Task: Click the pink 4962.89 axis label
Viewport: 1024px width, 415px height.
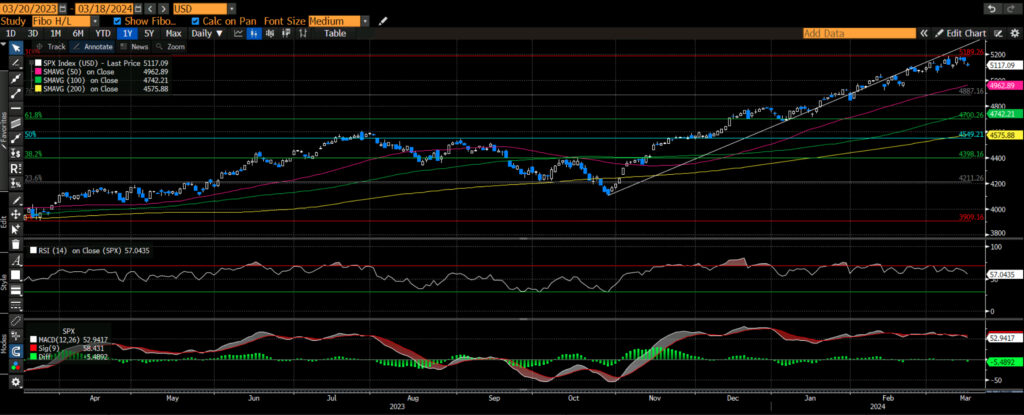Action: click(x=1002, y=86)
